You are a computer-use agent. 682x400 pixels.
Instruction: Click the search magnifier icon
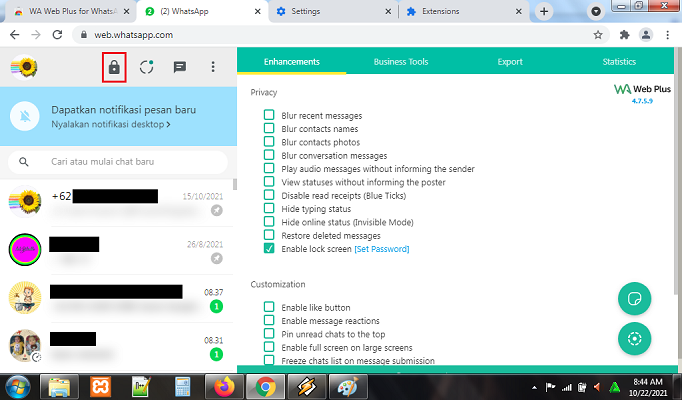click(24, 162)
